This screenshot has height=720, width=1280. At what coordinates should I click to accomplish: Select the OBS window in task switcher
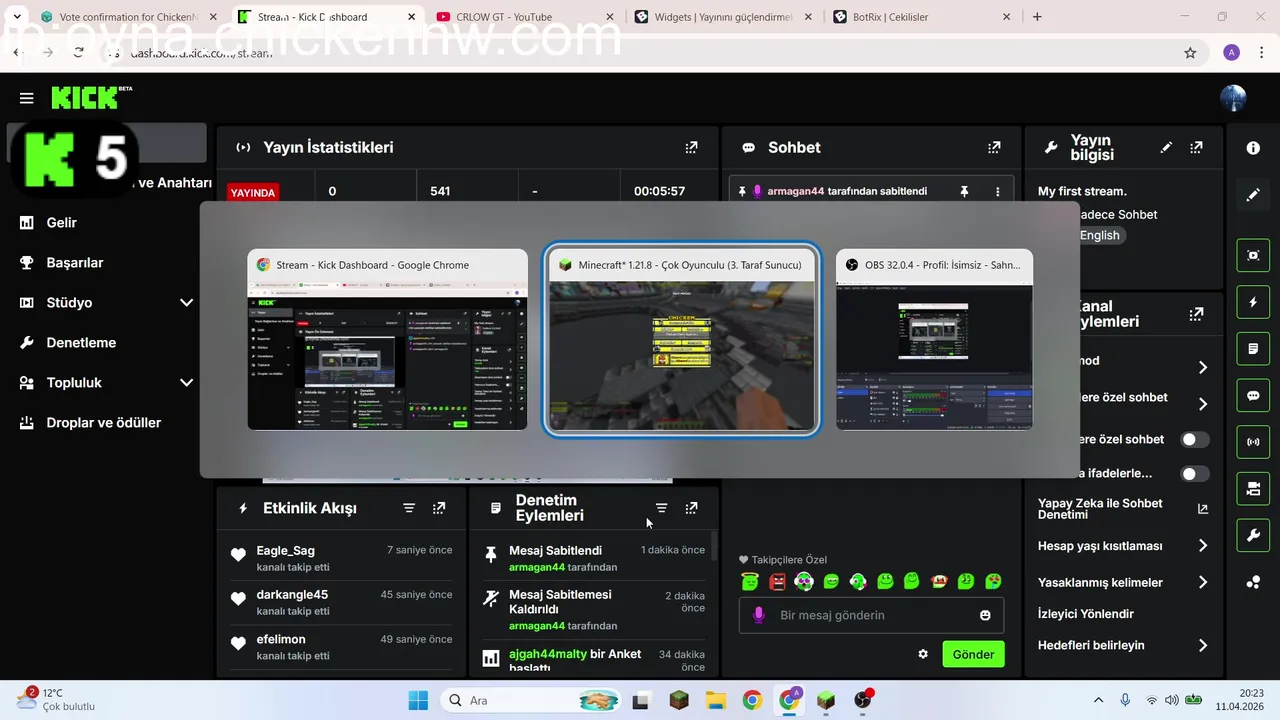point(934,340)
